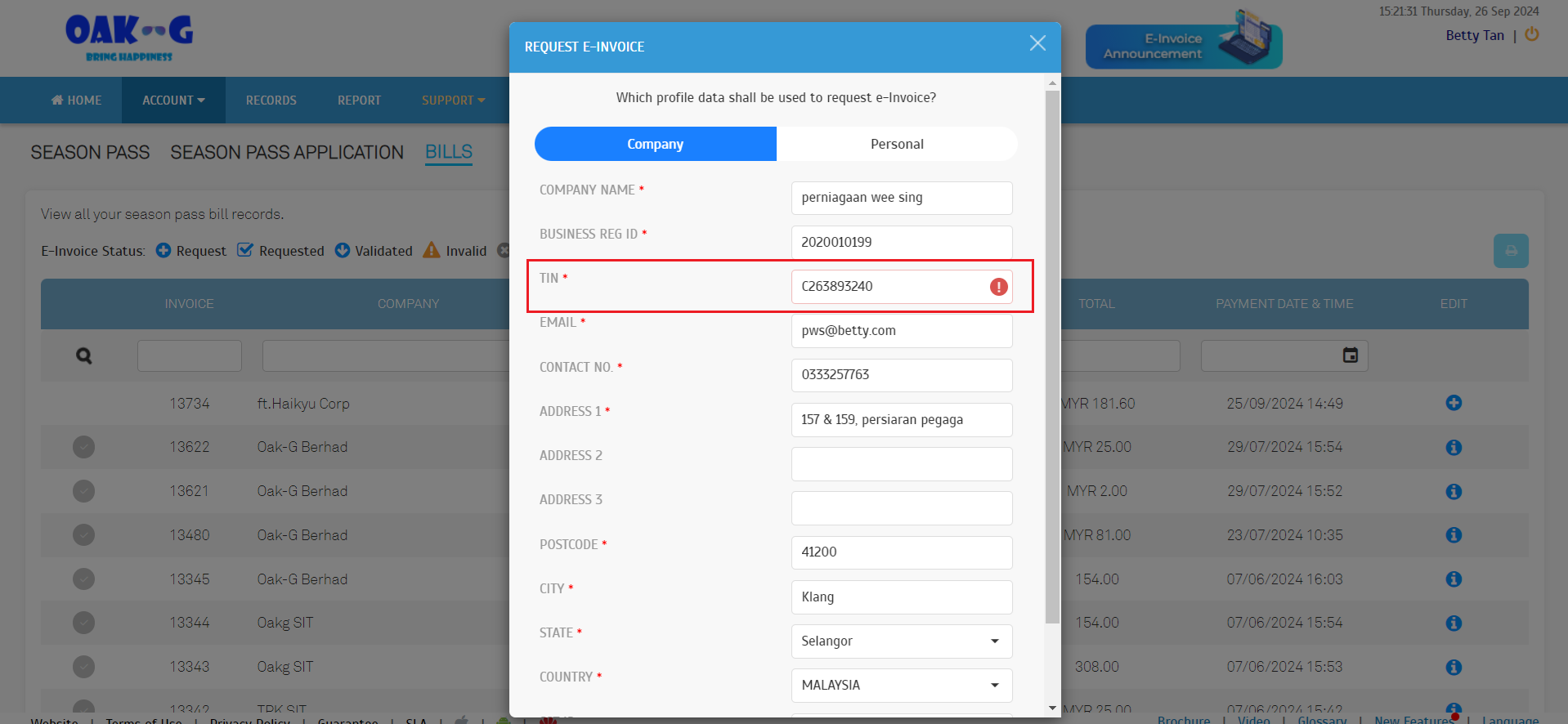Click the plus request icon for invoice 13734
Viewport: 1568px width, 724px height.
click(1453, 403)
